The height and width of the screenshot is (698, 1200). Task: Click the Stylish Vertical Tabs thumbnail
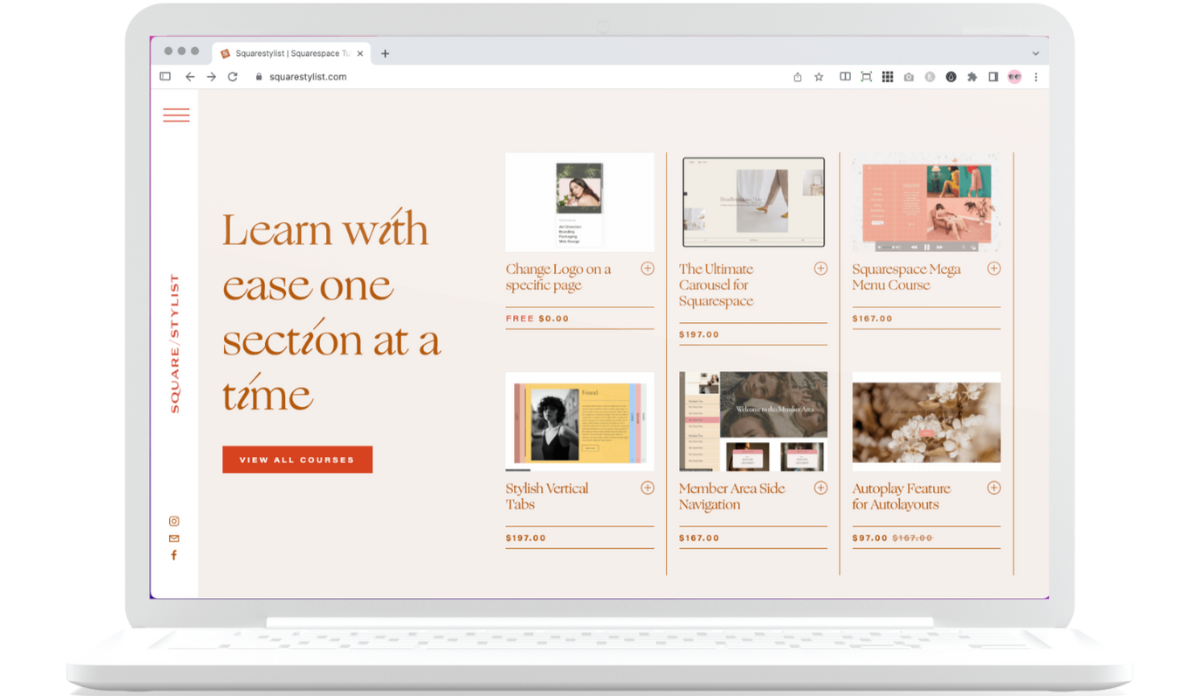pyautogui.click(x=579, y=421)
